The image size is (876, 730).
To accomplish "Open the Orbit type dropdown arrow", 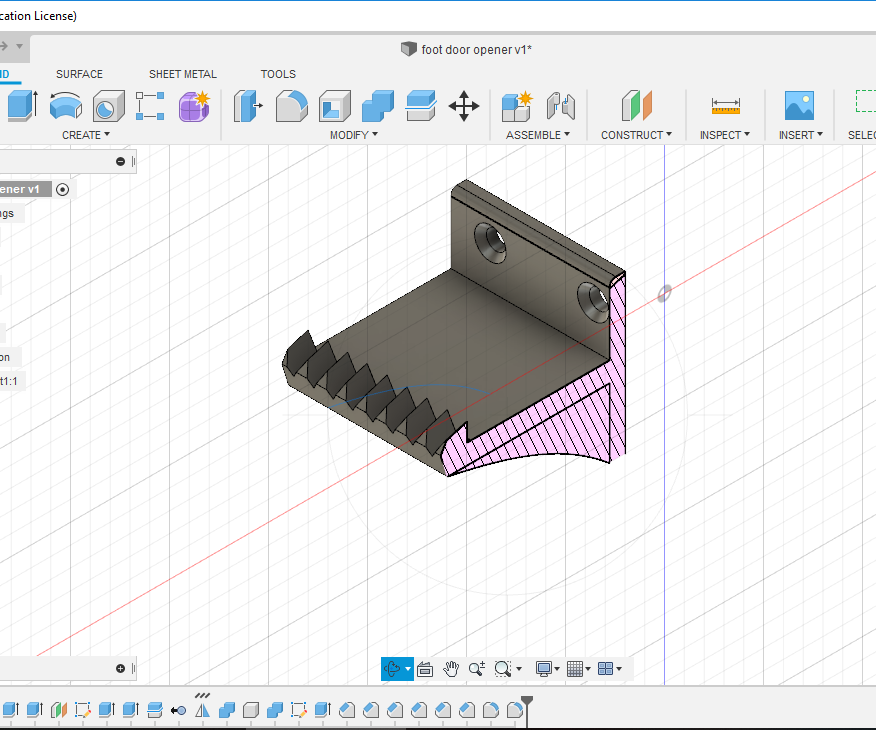I will [x=408, y=669].
